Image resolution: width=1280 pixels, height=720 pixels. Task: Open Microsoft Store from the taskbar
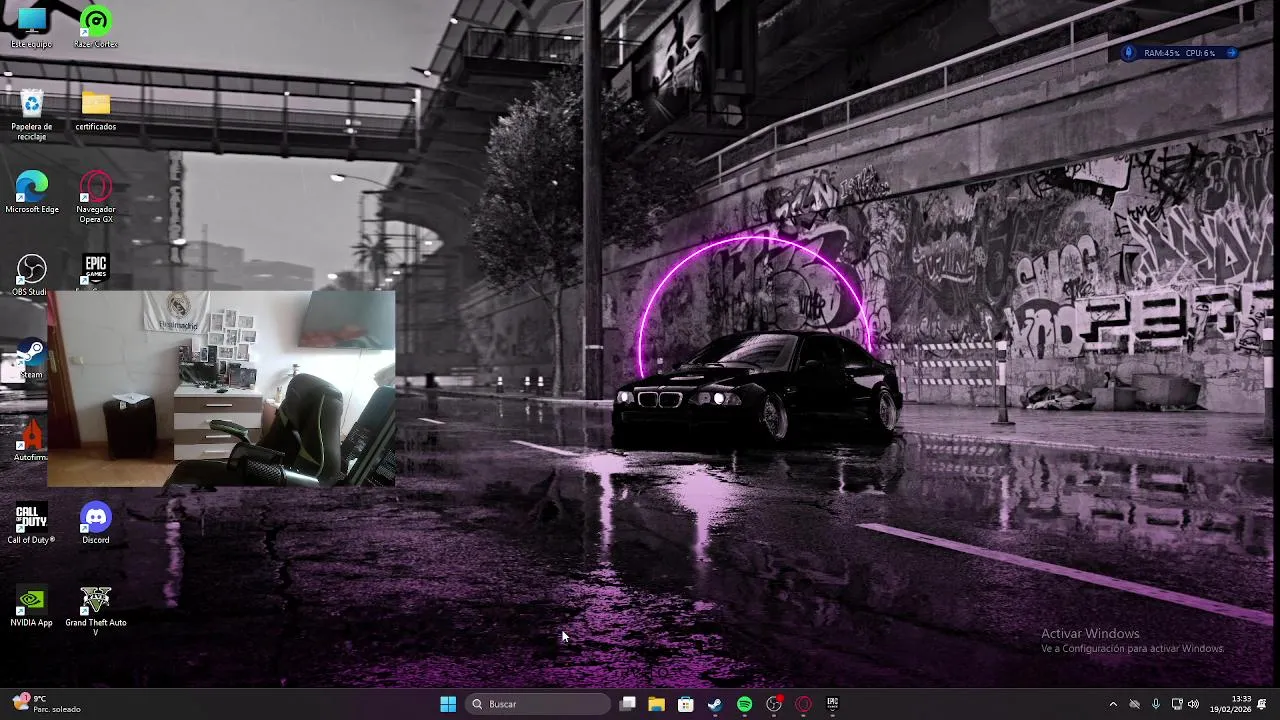tap(686, 704)
